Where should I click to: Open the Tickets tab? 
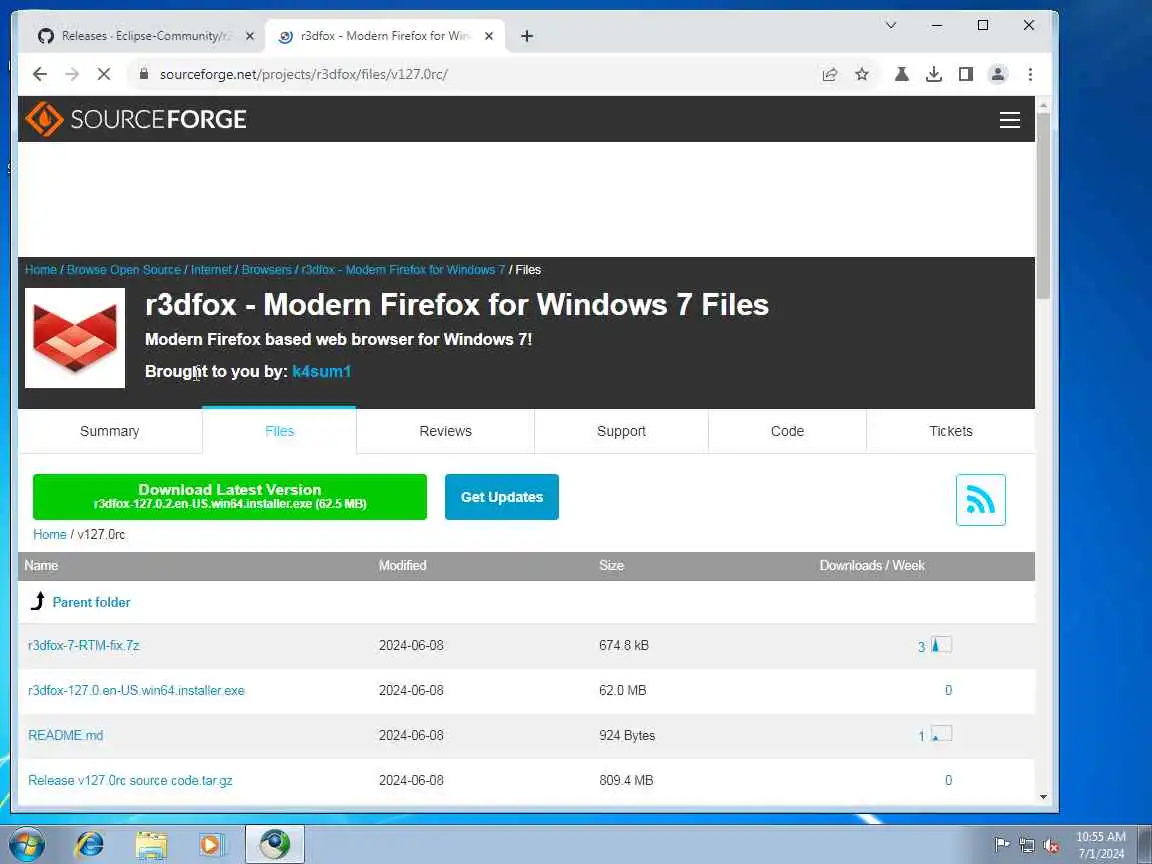[x=951, y=431]
